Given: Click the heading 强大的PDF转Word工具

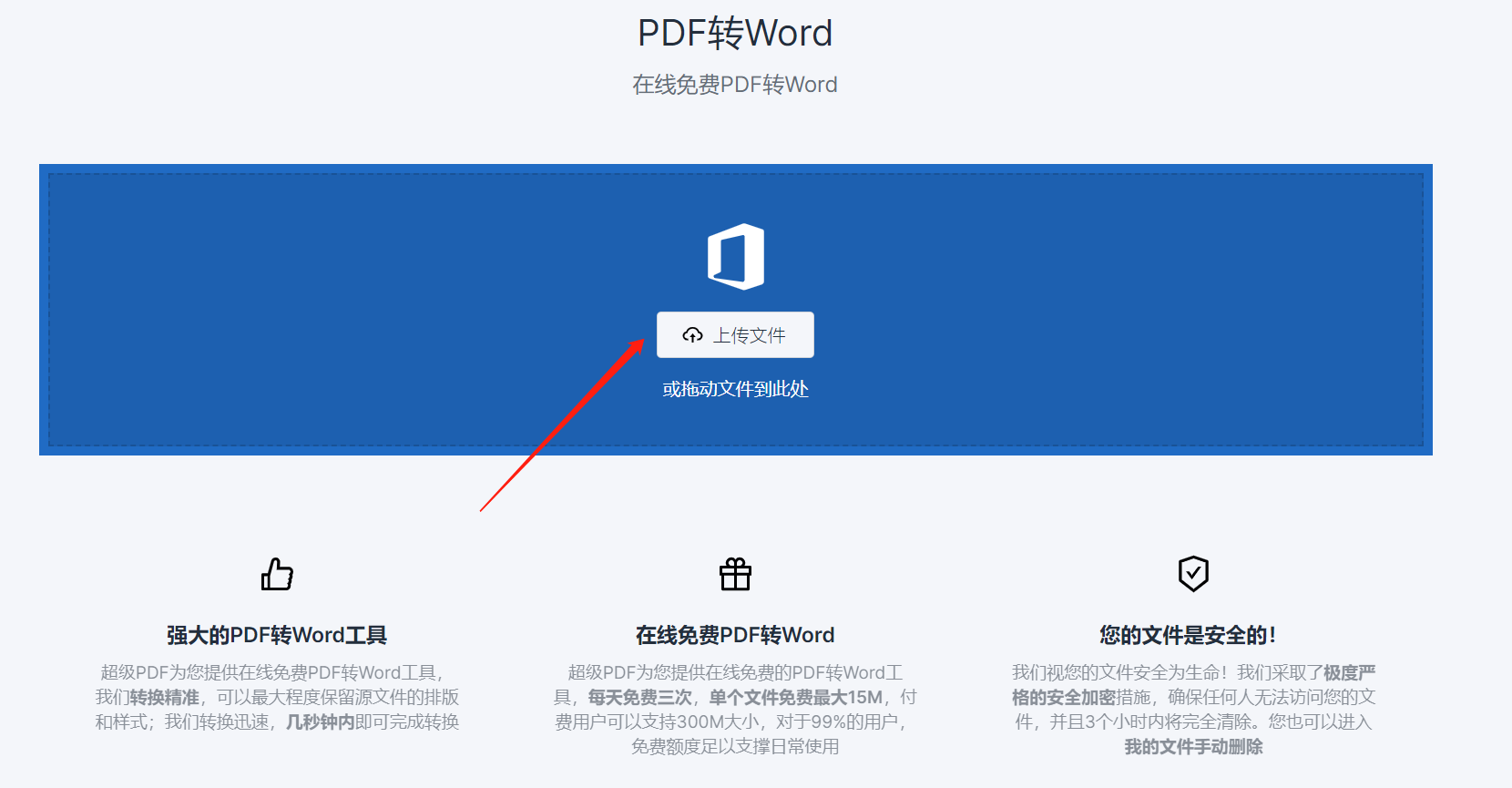Looking at the screenshot, I should coord(277,635).
